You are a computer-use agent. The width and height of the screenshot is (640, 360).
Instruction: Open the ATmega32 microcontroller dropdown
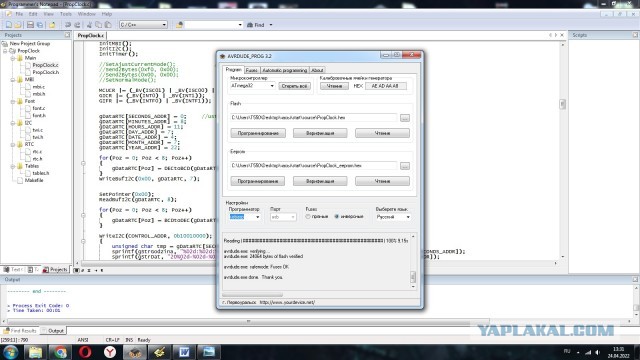(272, 86)
